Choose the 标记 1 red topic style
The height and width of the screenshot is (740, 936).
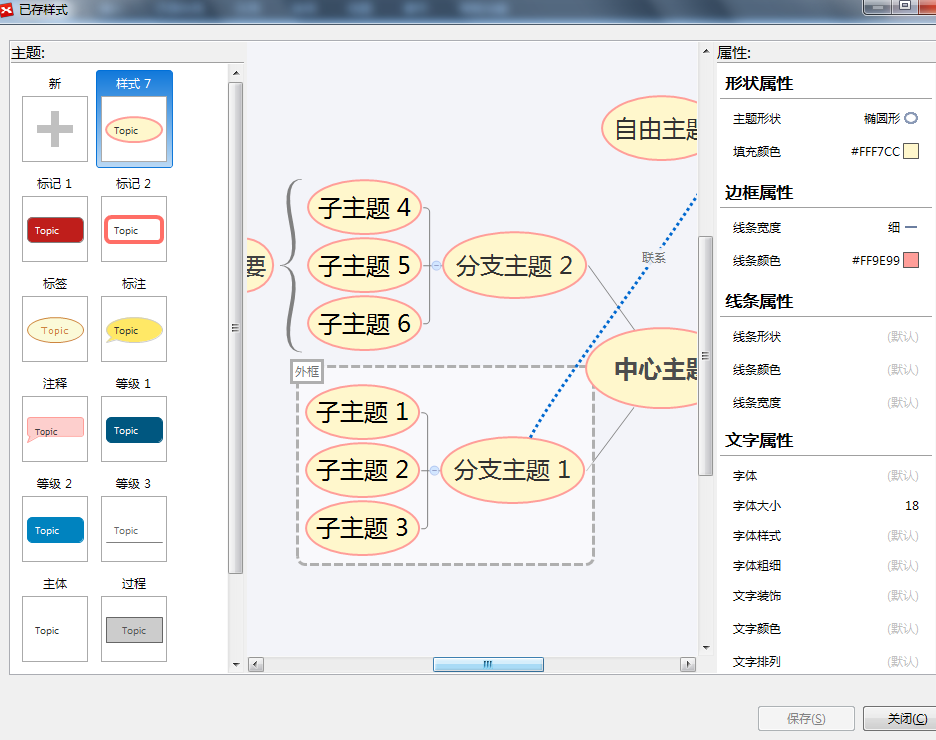55,229
